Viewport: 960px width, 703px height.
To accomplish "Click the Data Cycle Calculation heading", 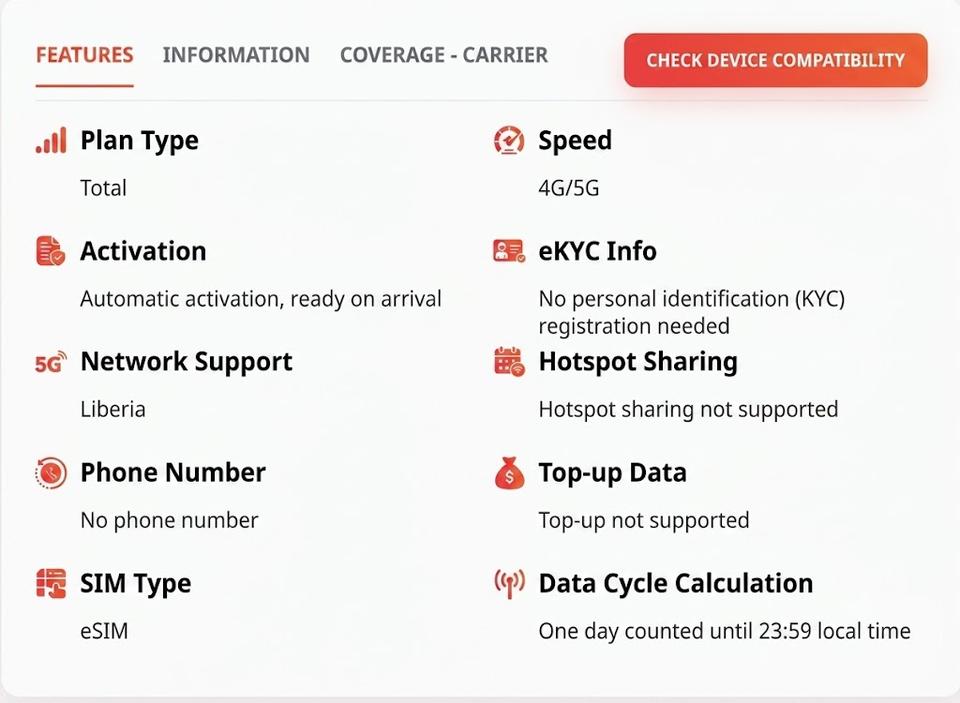I will tap(676, 583).
